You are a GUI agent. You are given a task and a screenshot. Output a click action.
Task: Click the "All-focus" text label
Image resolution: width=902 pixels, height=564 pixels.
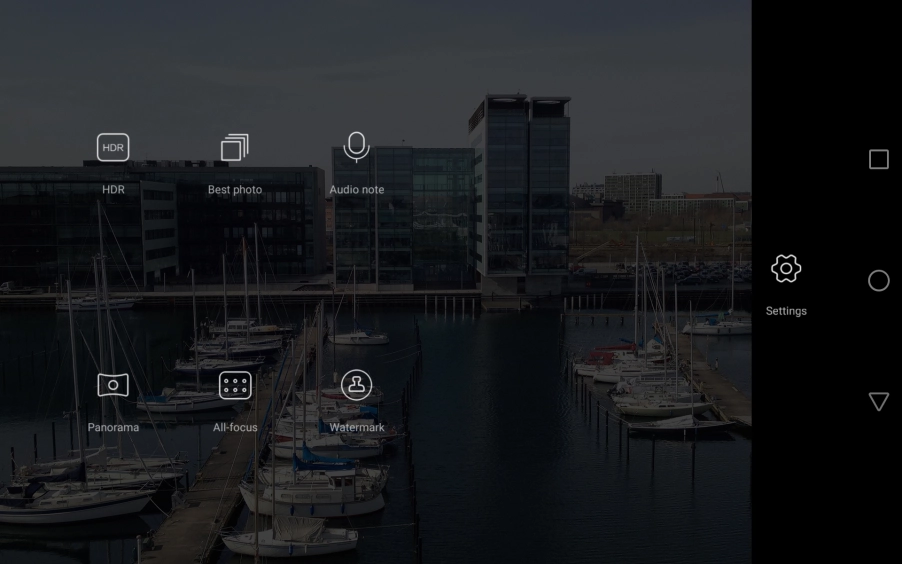(x=235, y=427)
